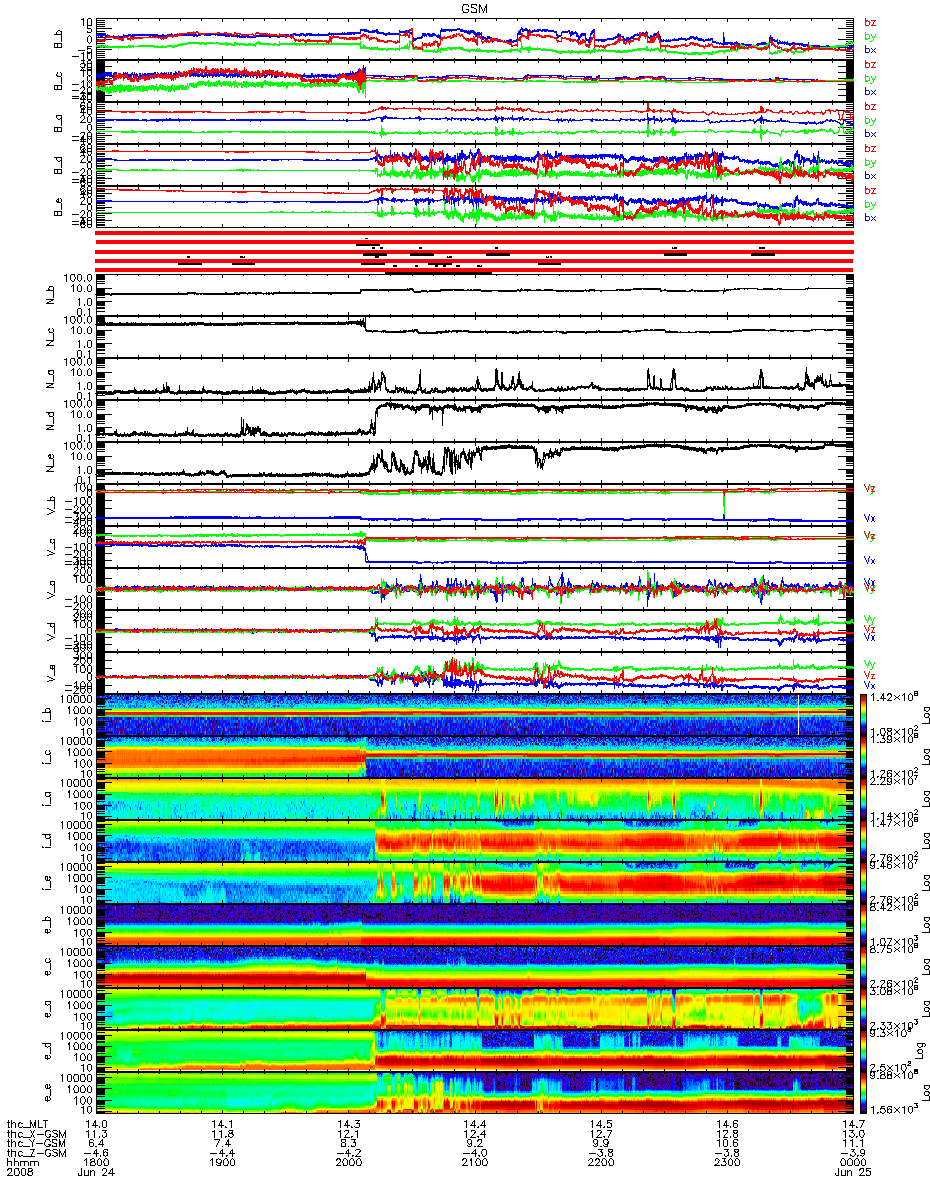Screen dimensions: 930x1200
Task: Click the Vx legend of the V_c panel
Action: coord(870,560)
